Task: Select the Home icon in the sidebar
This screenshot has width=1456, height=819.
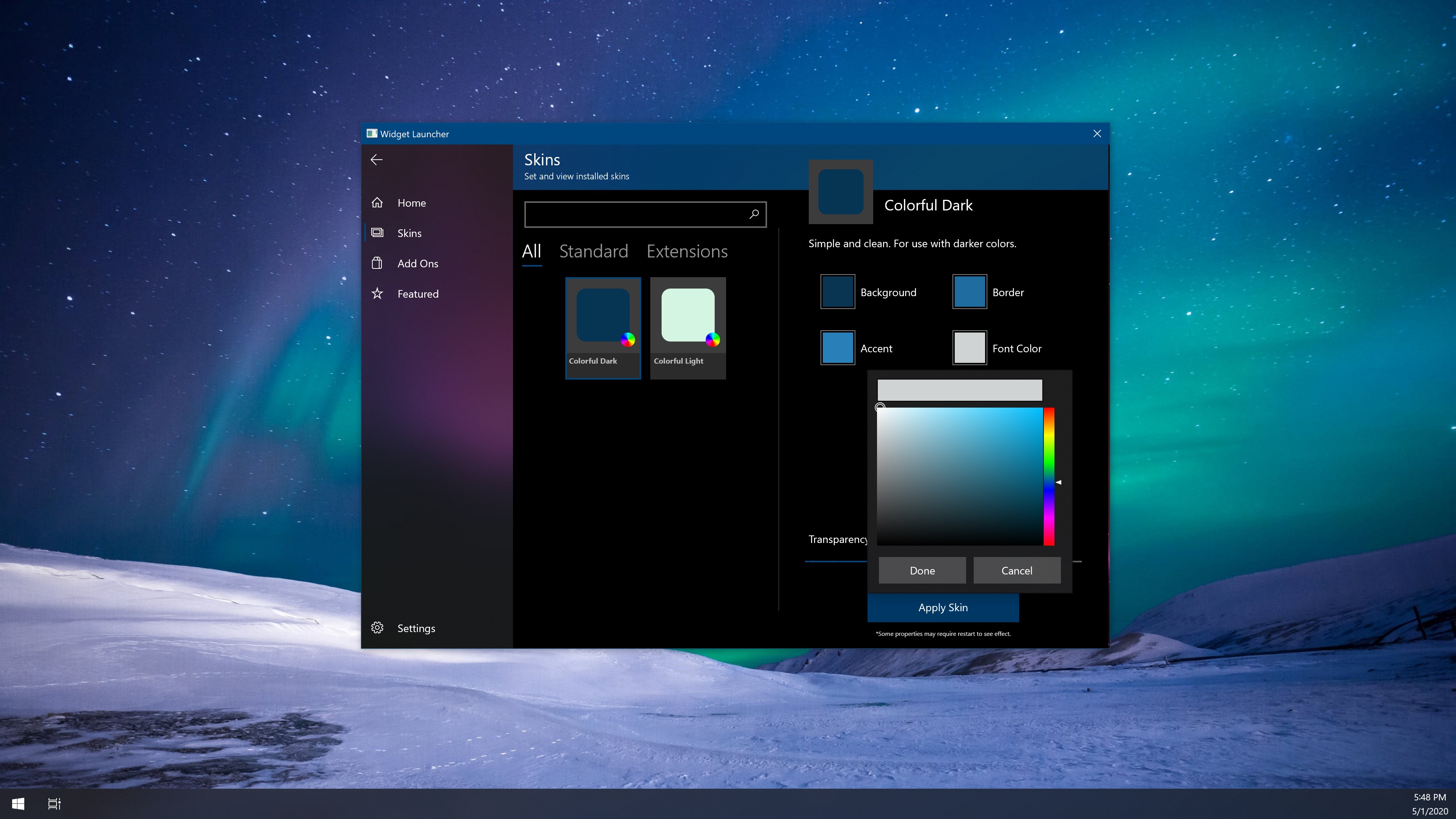Action: [377, 202]
